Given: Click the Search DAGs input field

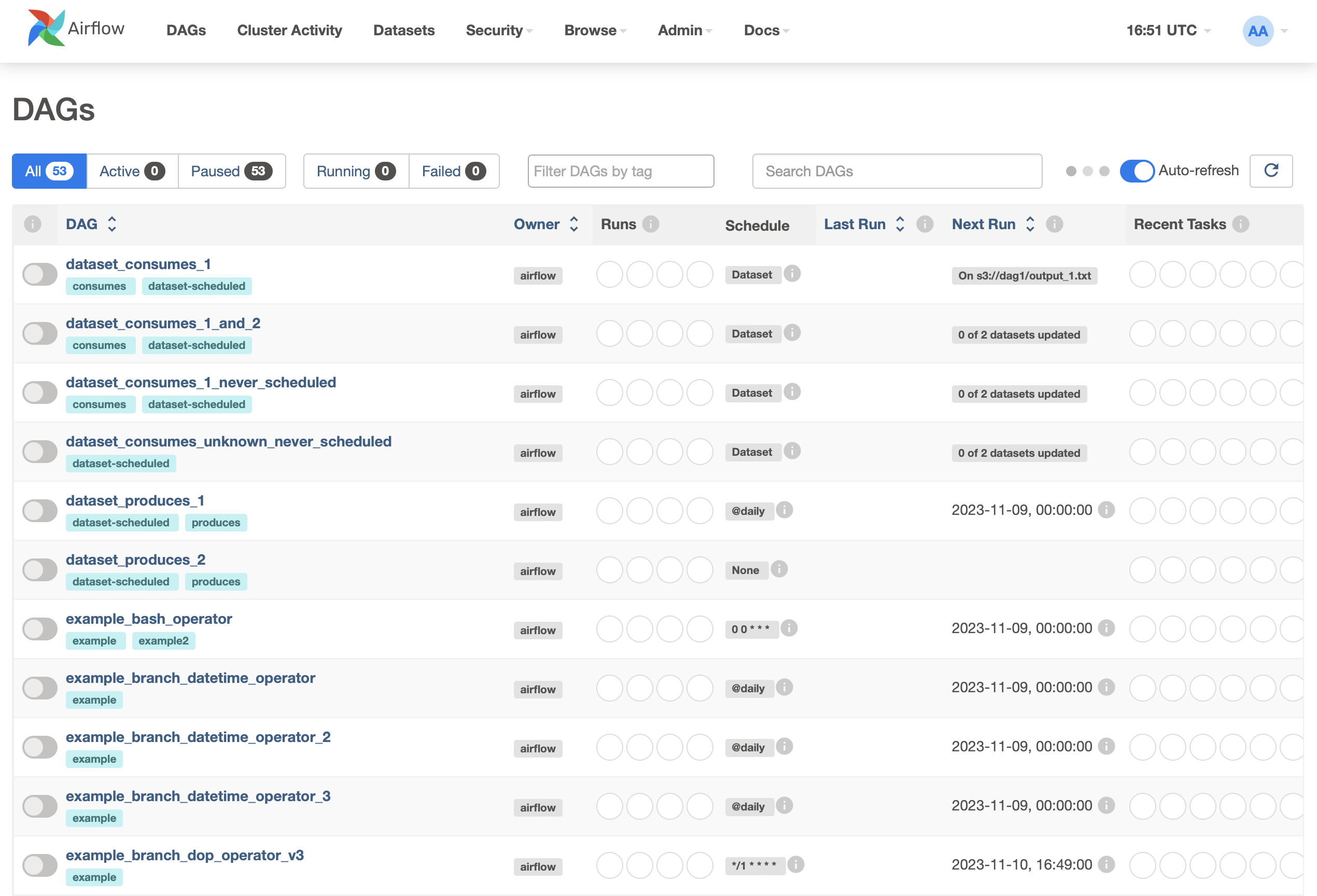Looking at the screenshot, I should (896, 171).
